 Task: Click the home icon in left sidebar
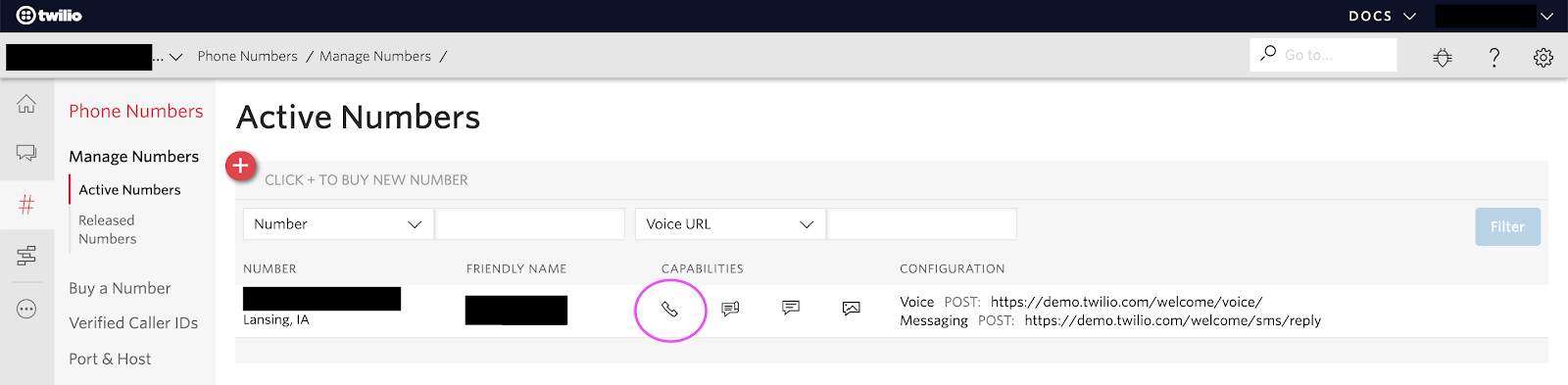pos(26,104)
